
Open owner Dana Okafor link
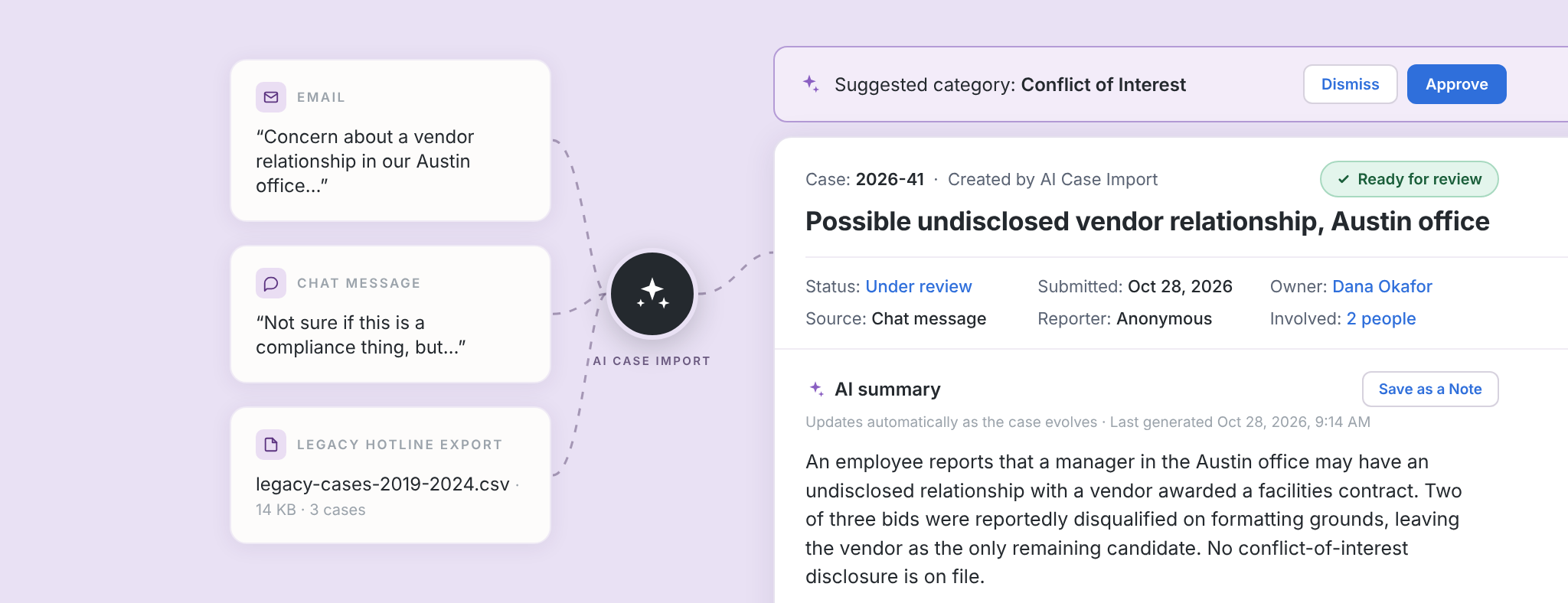tap(1382, 286)
